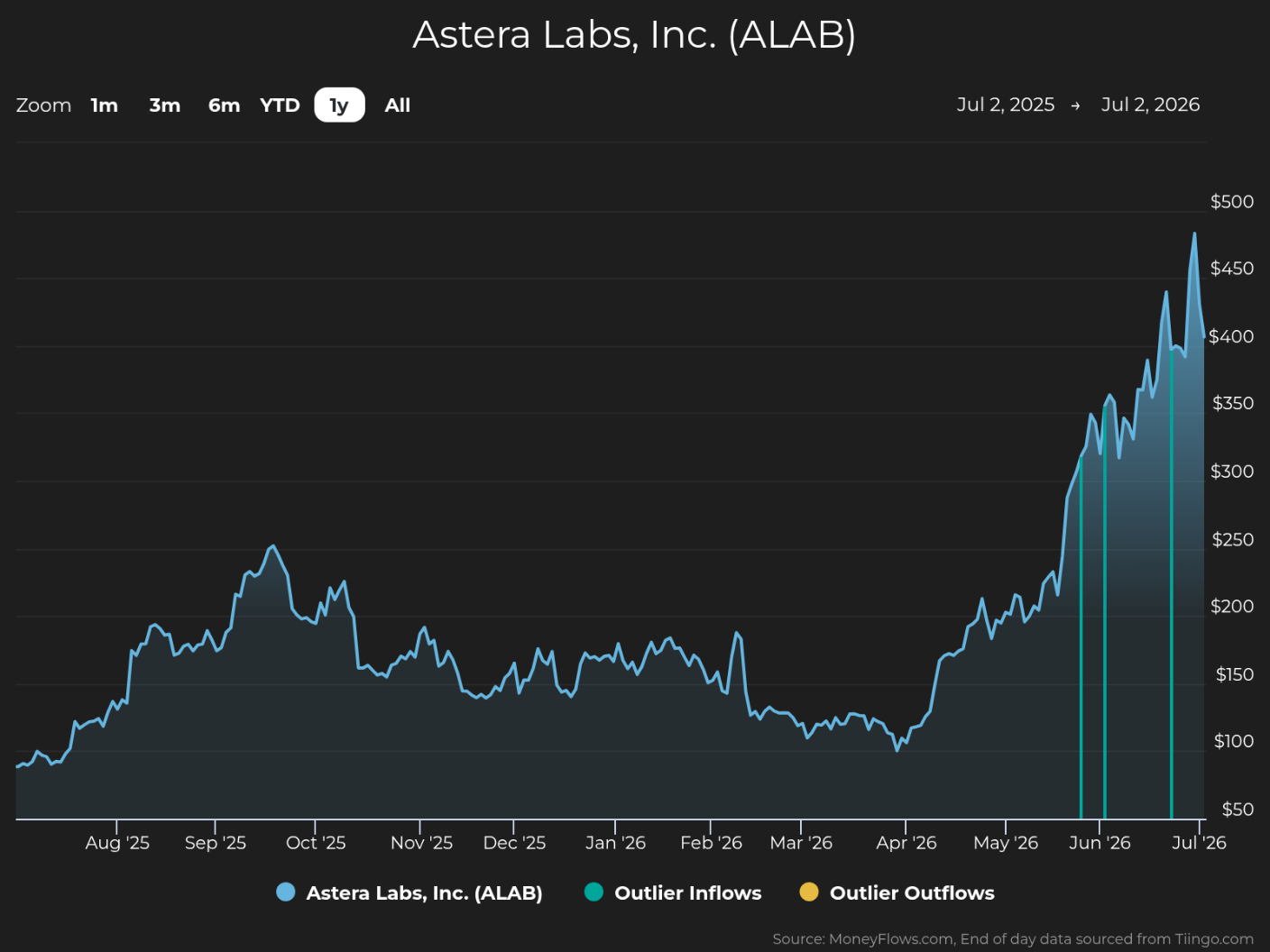Click the $400 y-axis label
The width and height of the screenshot is (1270, 952).
pyautogui.click(x=1232, y=336)
